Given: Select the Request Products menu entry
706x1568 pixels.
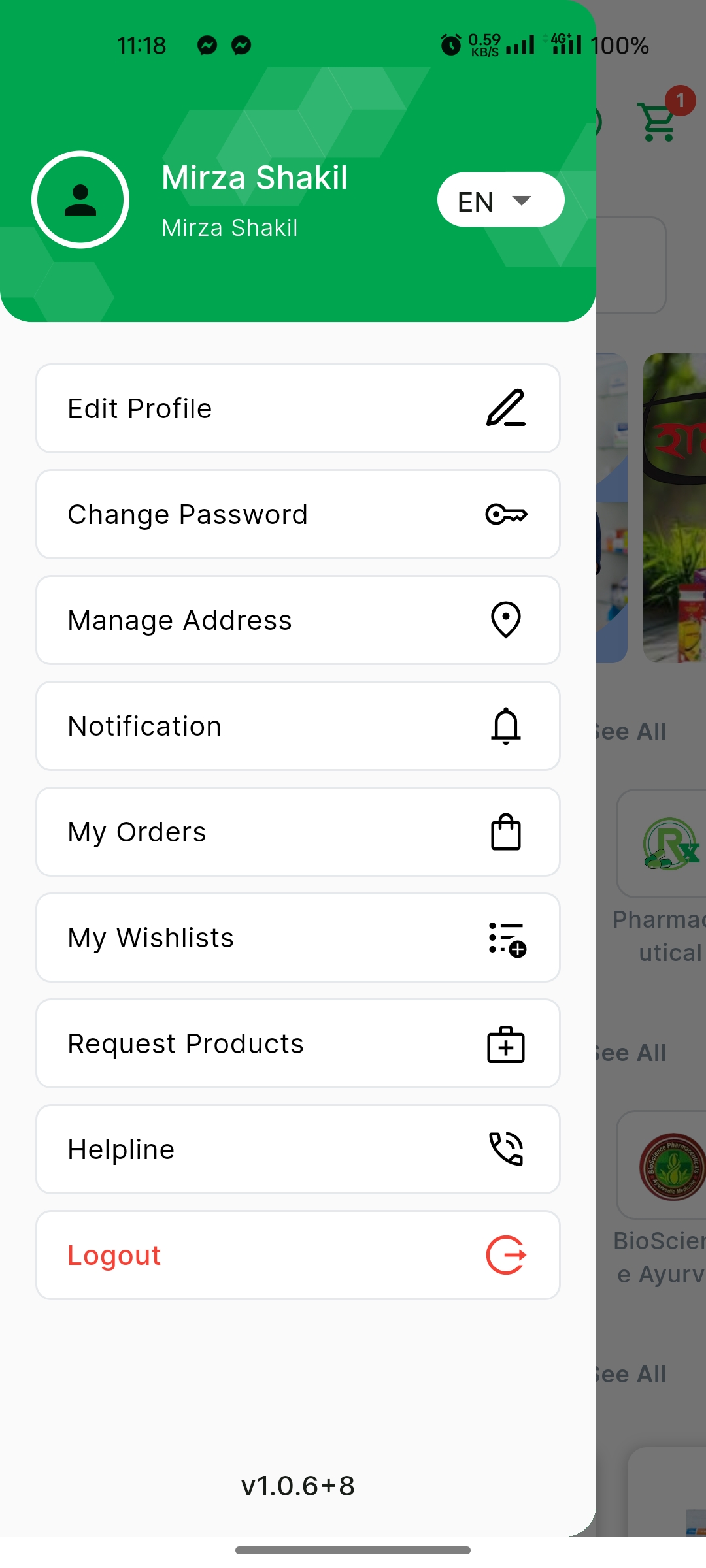Looking at the screenshot, I should 186,1043.
